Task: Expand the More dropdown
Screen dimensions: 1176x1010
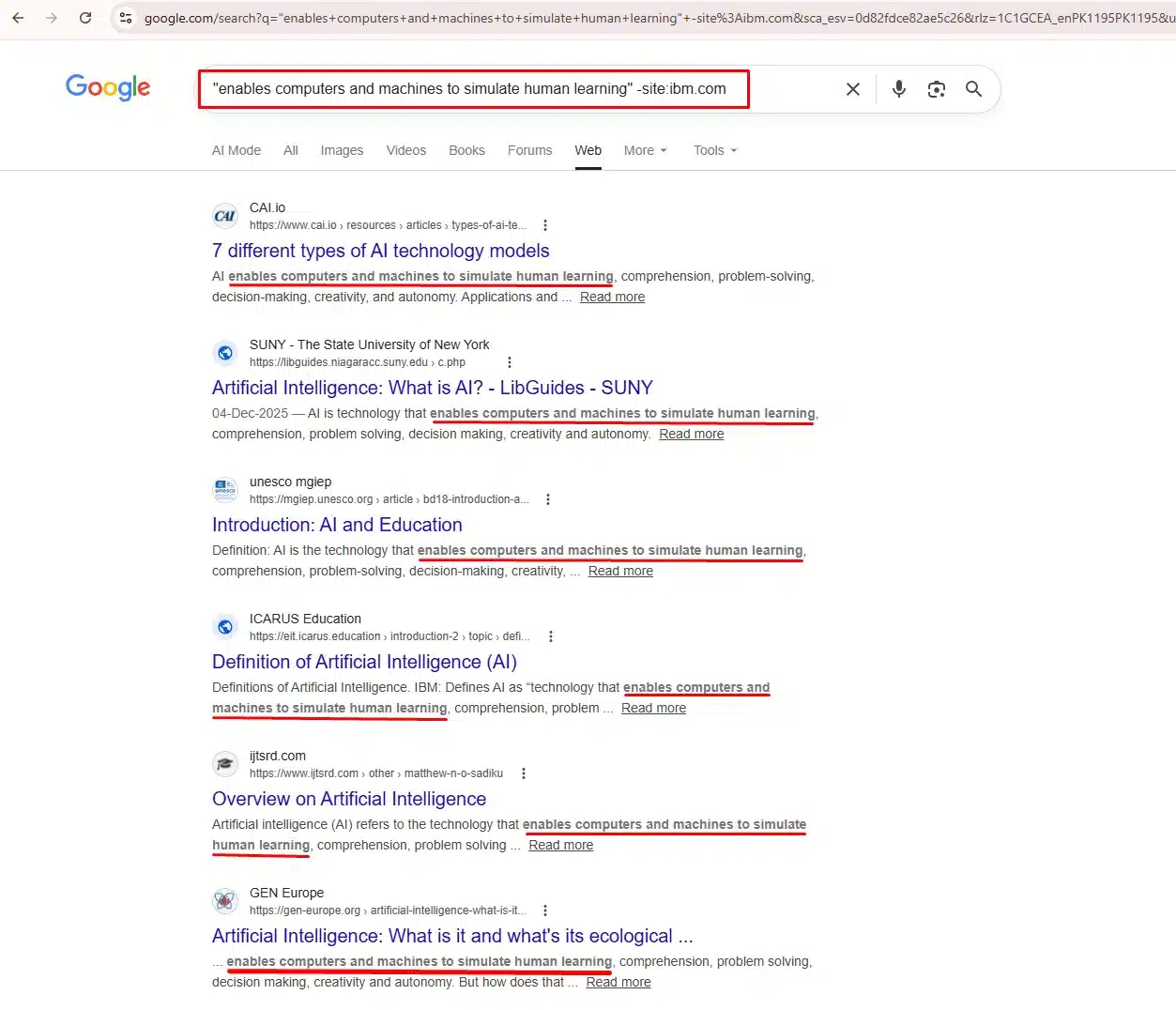Action: [x=646, y=150]
